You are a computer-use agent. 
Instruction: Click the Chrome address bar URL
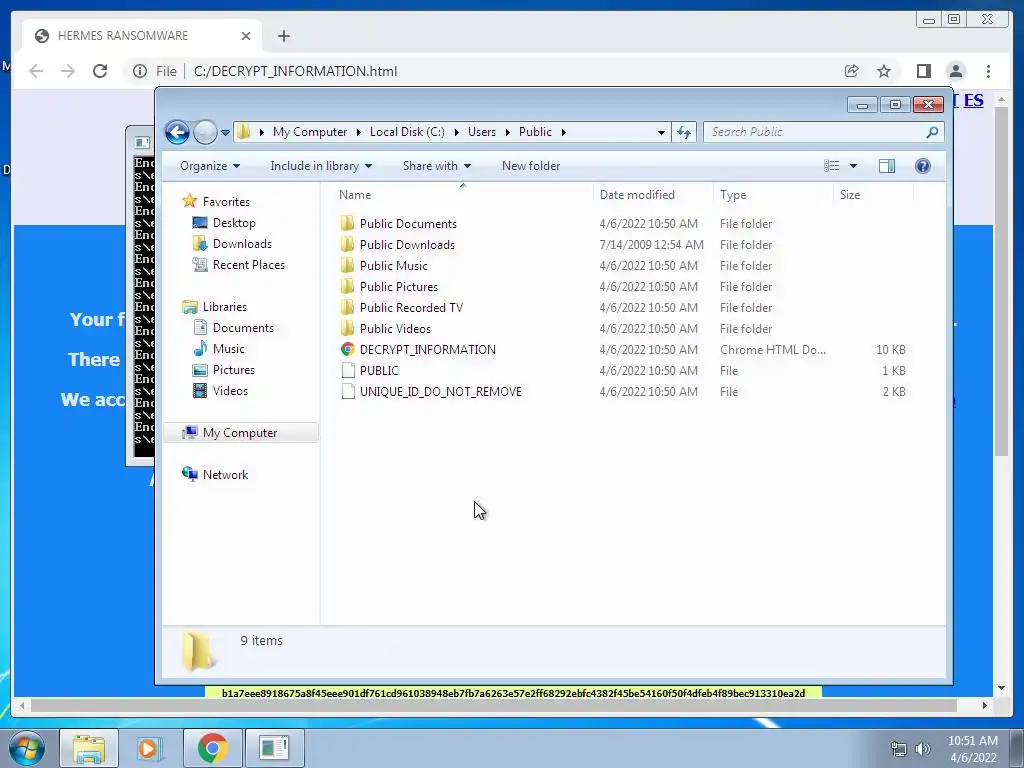click(295, 71)
